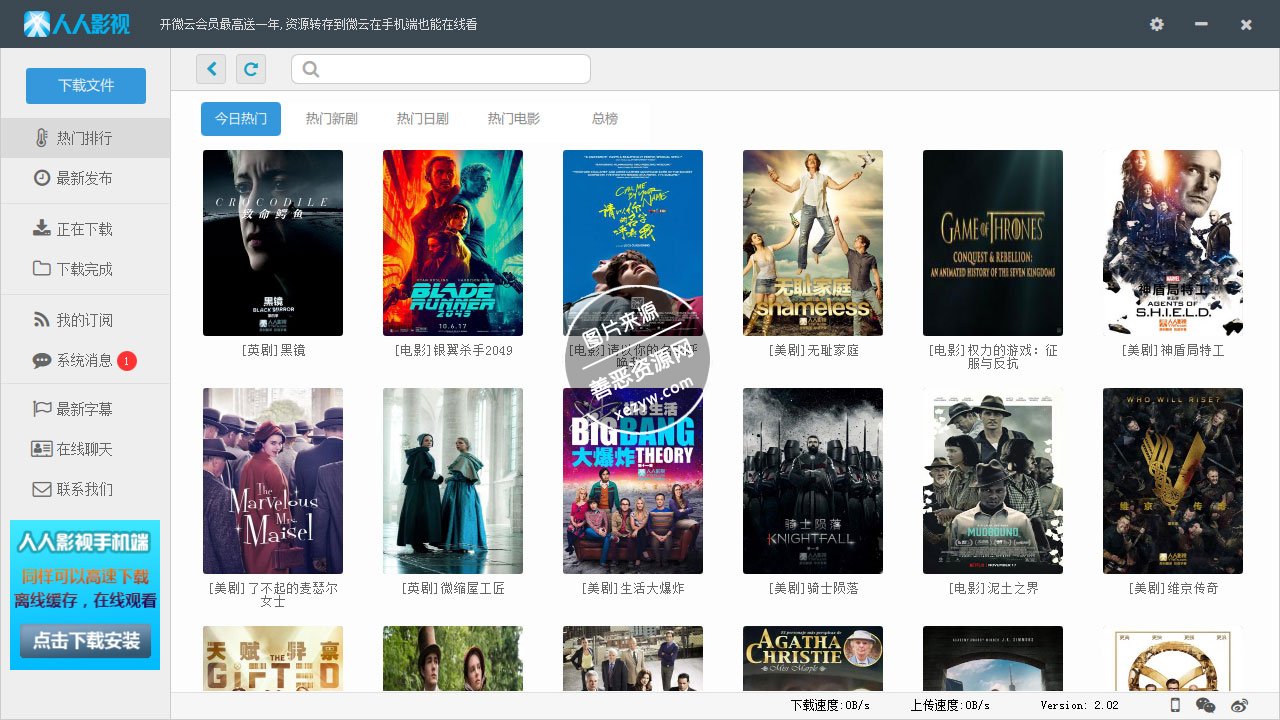This screenshot has height=720, width=1280.
Task: Open the 银翼杀手2049 poster
Action: (x=453, y=243)
